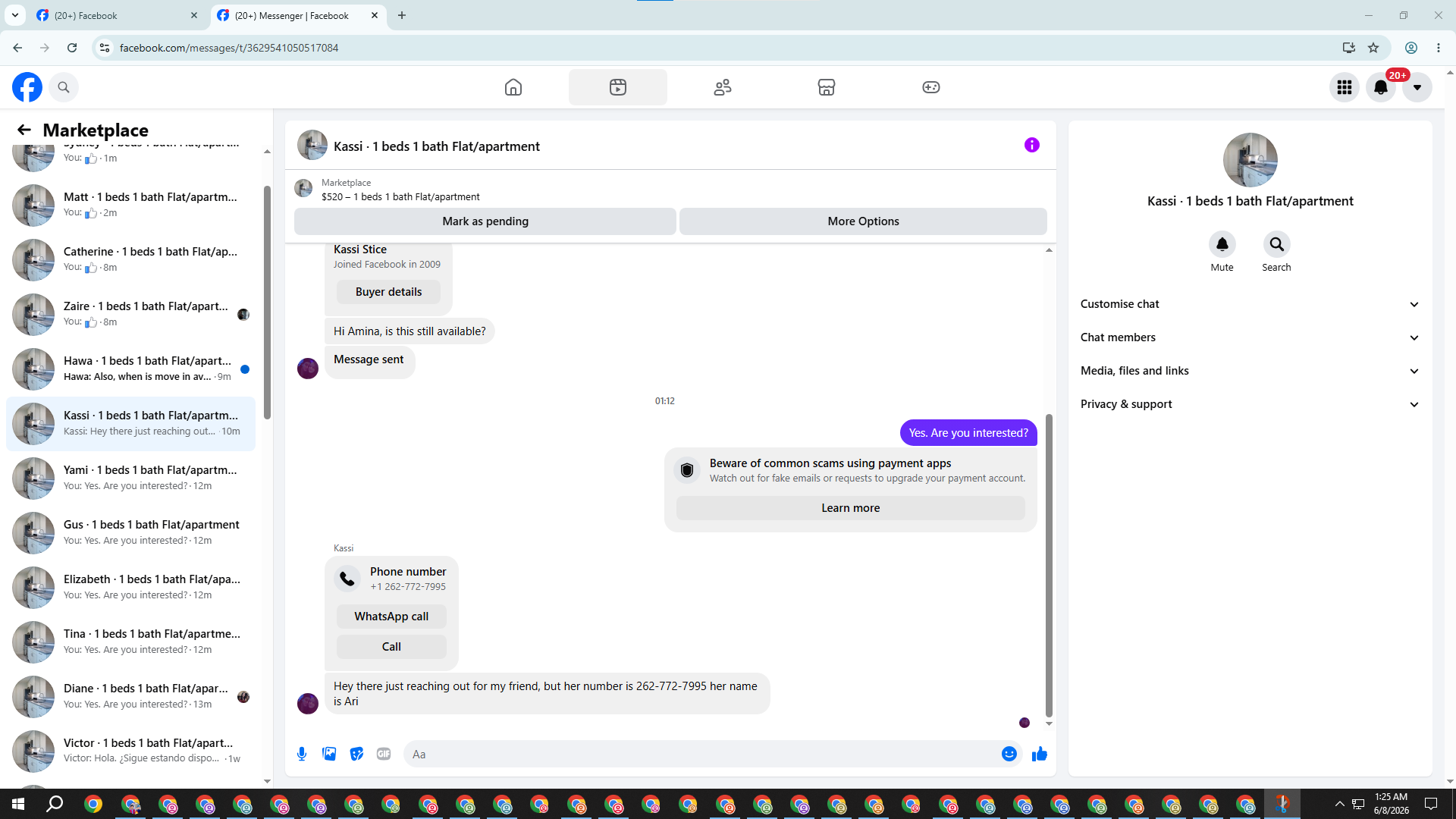
Task: Open Kassi's large profile thumbnail
Action: [1250, 160]
